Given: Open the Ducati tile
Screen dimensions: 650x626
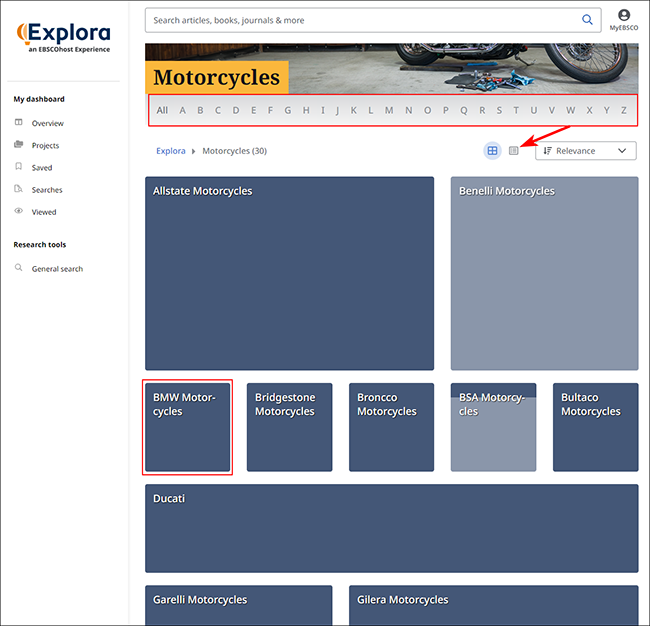Looking at the screenshot, I should tap(391, 528).
